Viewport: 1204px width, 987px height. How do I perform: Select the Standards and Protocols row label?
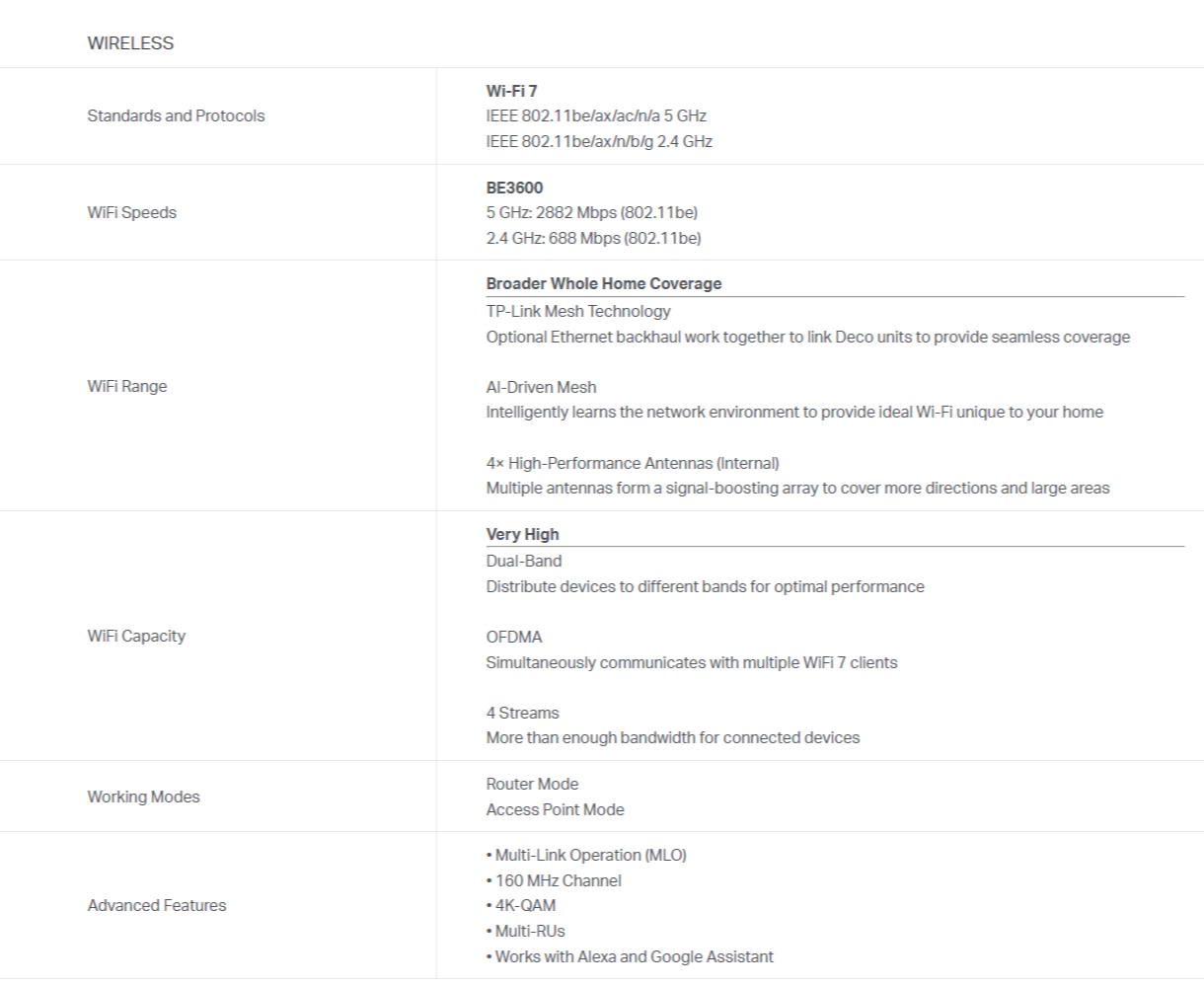tap(176, 115)
